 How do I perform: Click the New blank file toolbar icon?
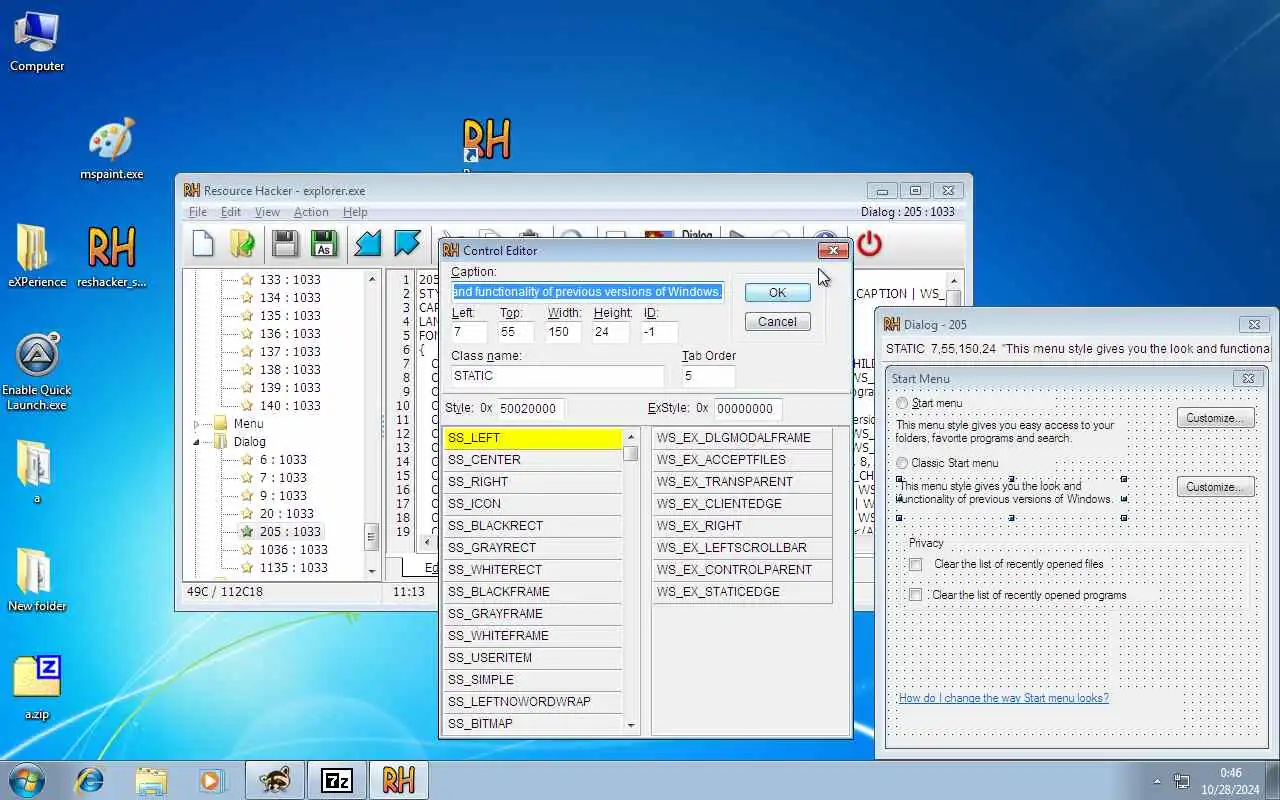tap(203, 244)
